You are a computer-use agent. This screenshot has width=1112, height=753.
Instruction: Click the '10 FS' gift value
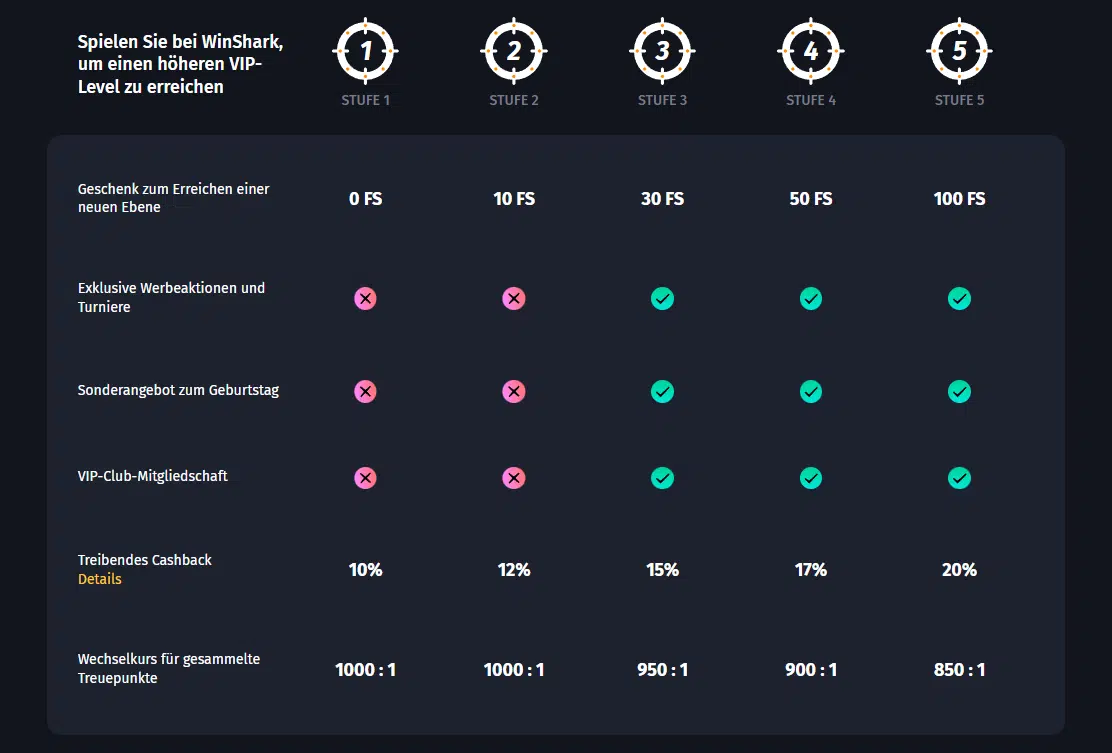coord(514,199)
